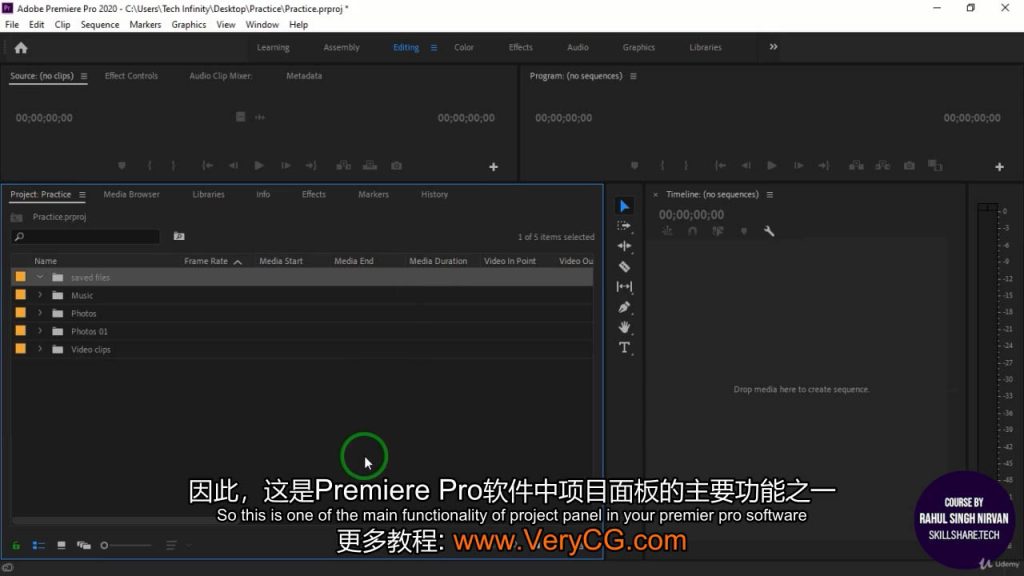Switch to the Color workspace
Image resolution: width=1024 pixels, height=576 pixels.
click(x=464, y=48)
